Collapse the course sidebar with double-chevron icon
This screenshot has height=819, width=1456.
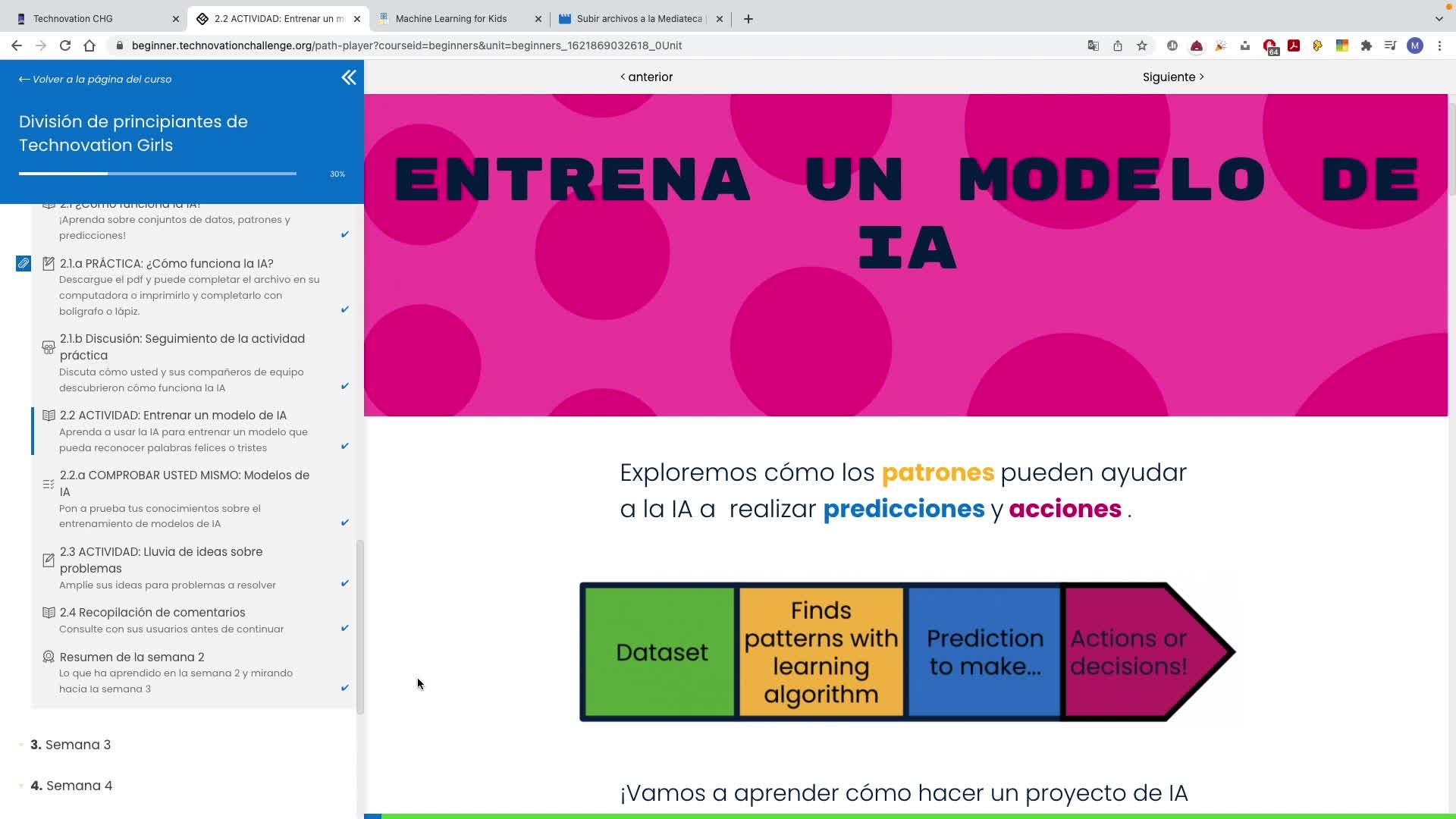tap(348, 77)
